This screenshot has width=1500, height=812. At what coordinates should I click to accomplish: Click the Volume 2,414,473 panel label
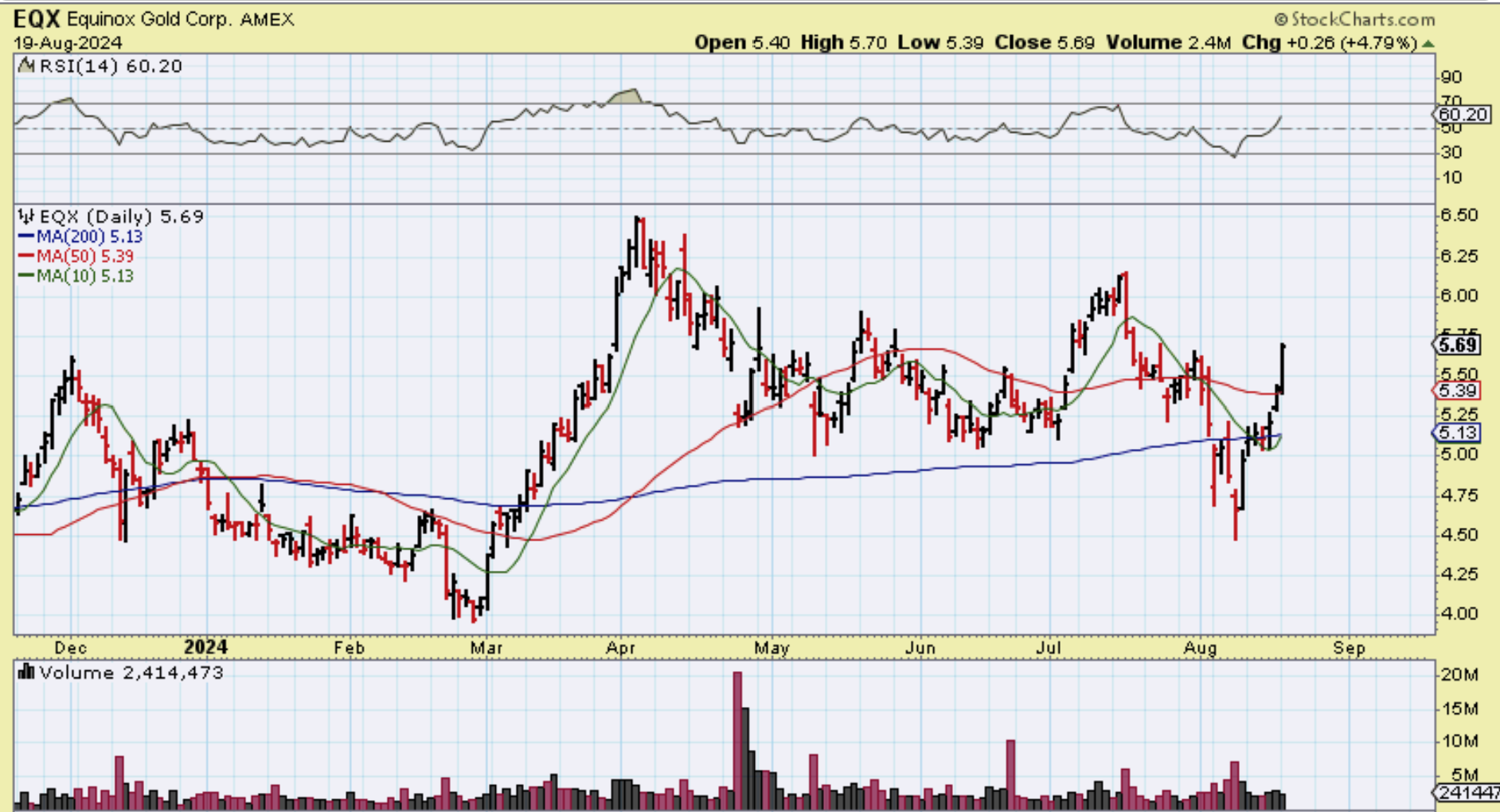tap(131, 673)
